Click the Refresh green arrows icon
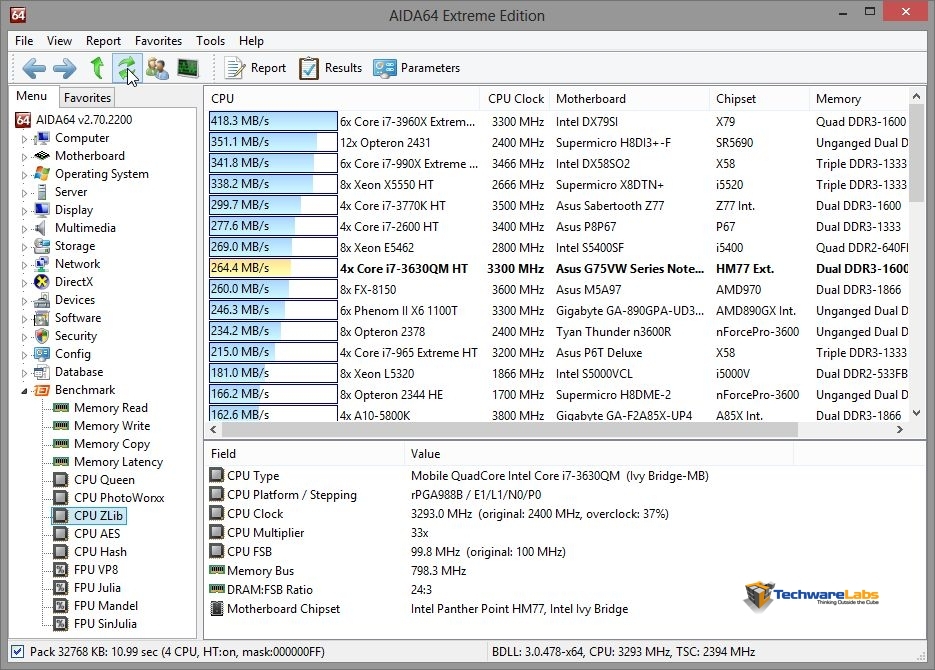 (x=126, y=68)
